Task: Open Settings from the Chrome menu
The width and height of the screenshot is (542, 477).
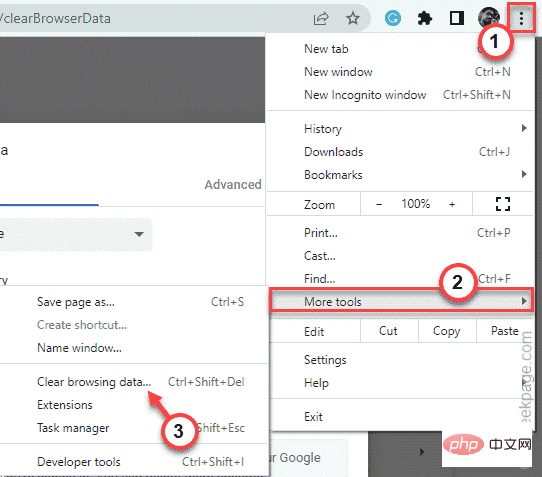Action: click(400, 360)
